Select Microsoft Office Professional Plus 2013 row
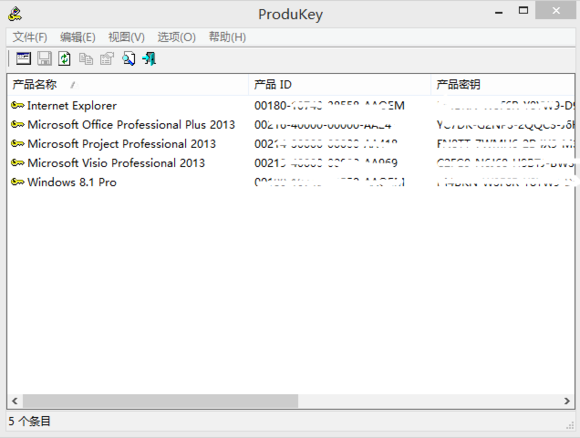The height and width of the screenshot is (438, 580). (291, 125)
